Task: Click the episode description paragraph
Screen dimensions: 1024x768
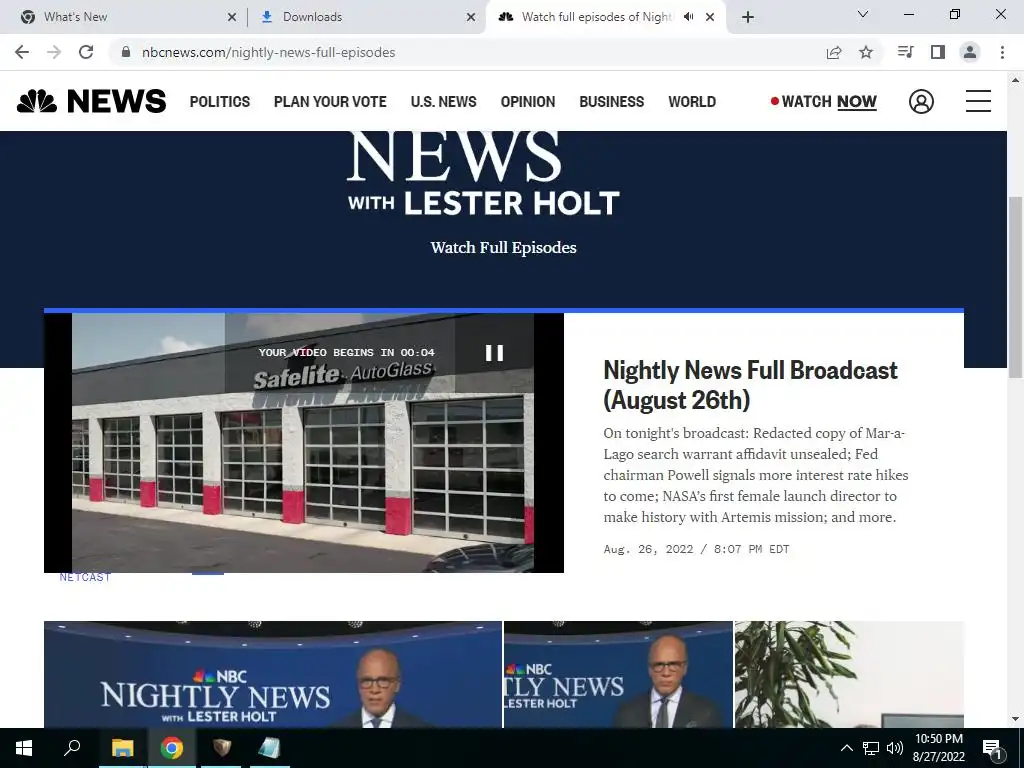Action: [756, 475]
